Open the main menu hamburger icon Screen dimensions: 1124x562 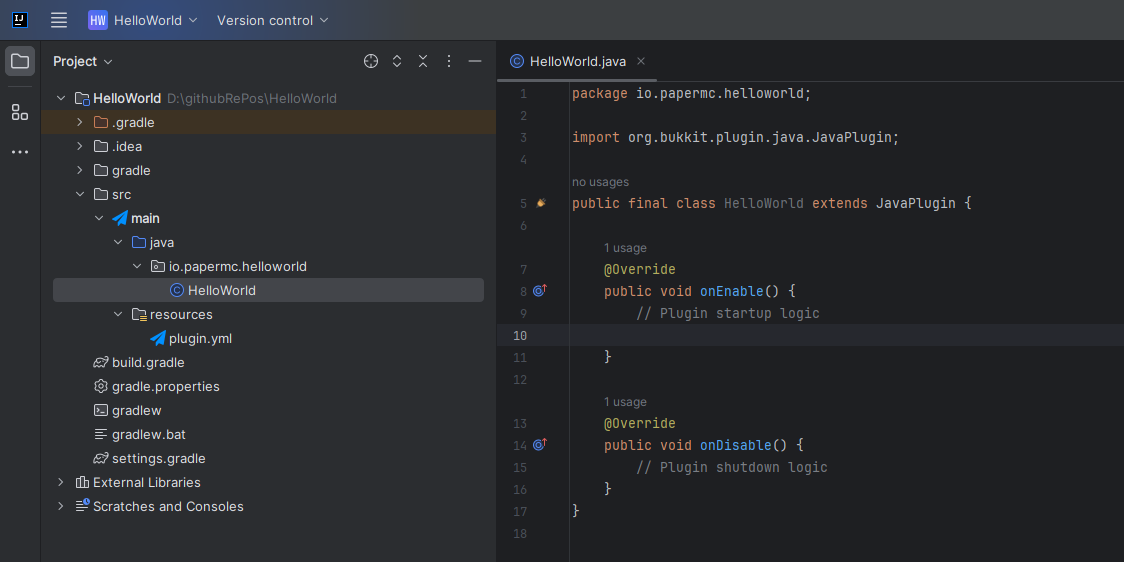tap(59, 20)
